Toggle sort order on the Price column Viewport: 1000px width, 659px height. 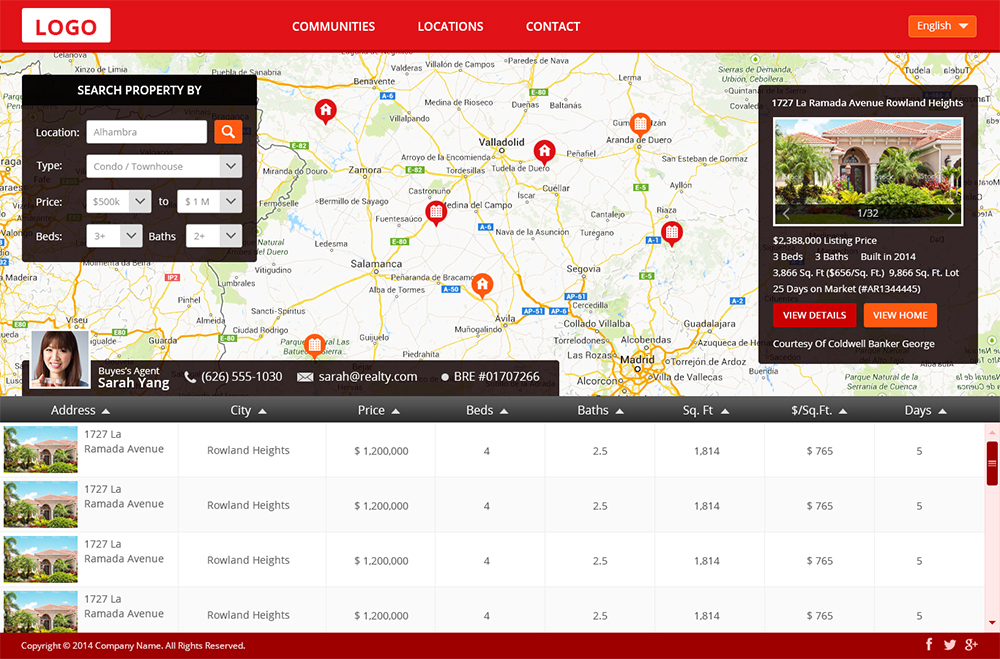pos(378,410)
